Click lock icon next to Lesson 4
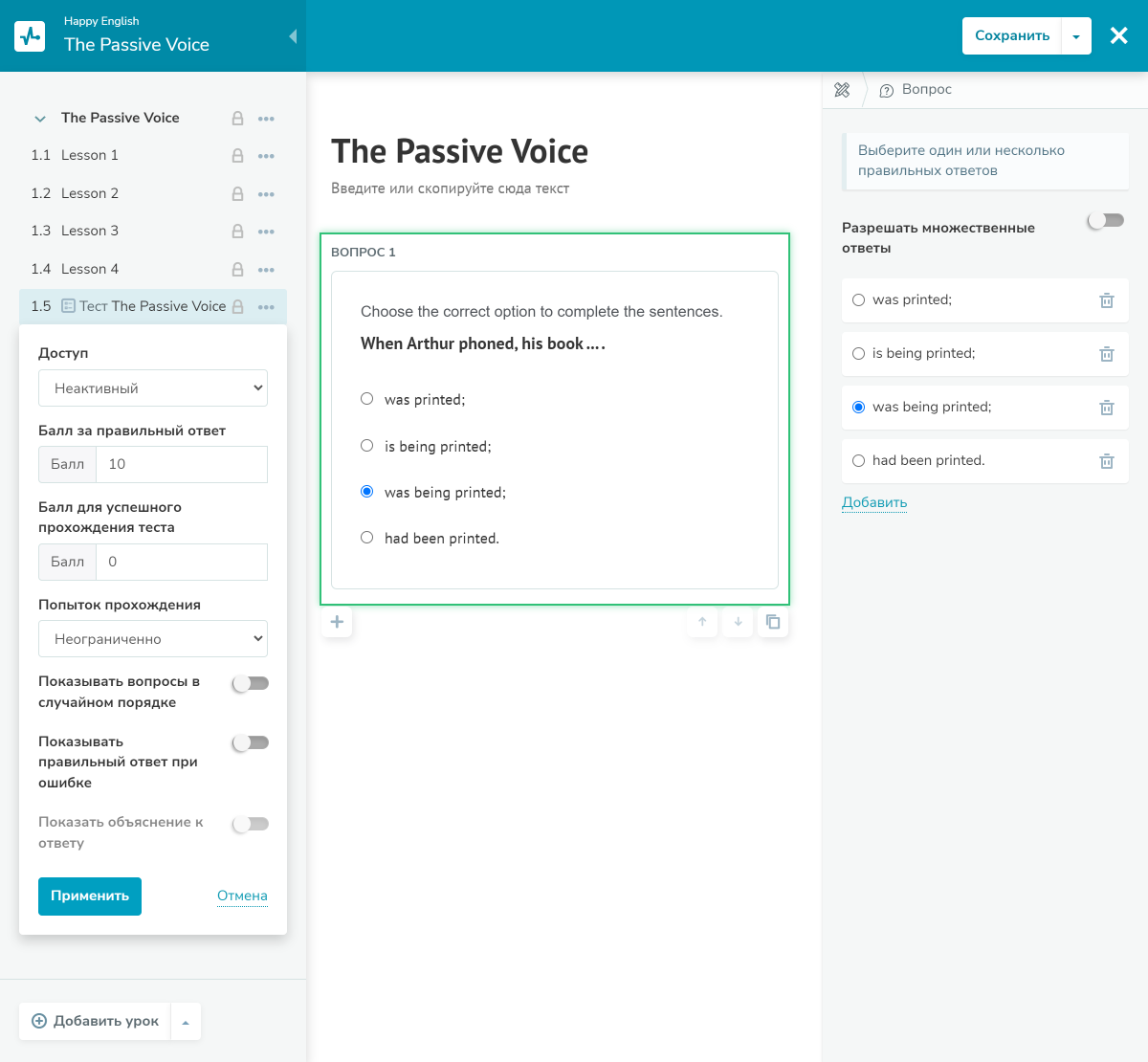 coord(237,270)
